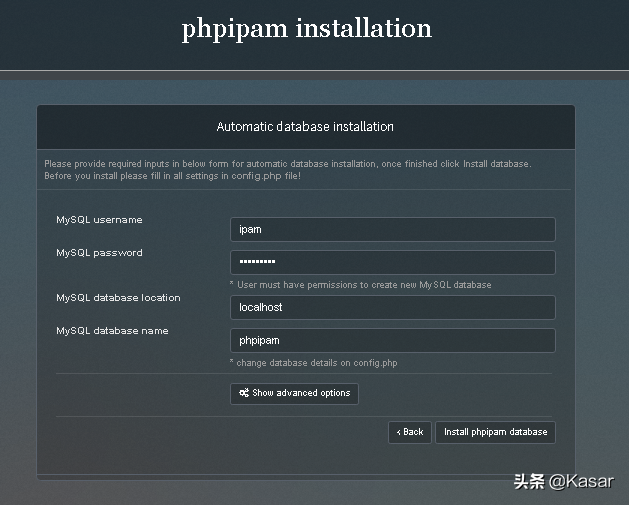Viewport: 629px width, 505px height.
Task: Click the Automatic database installation panel header
Action: [305, 127]
